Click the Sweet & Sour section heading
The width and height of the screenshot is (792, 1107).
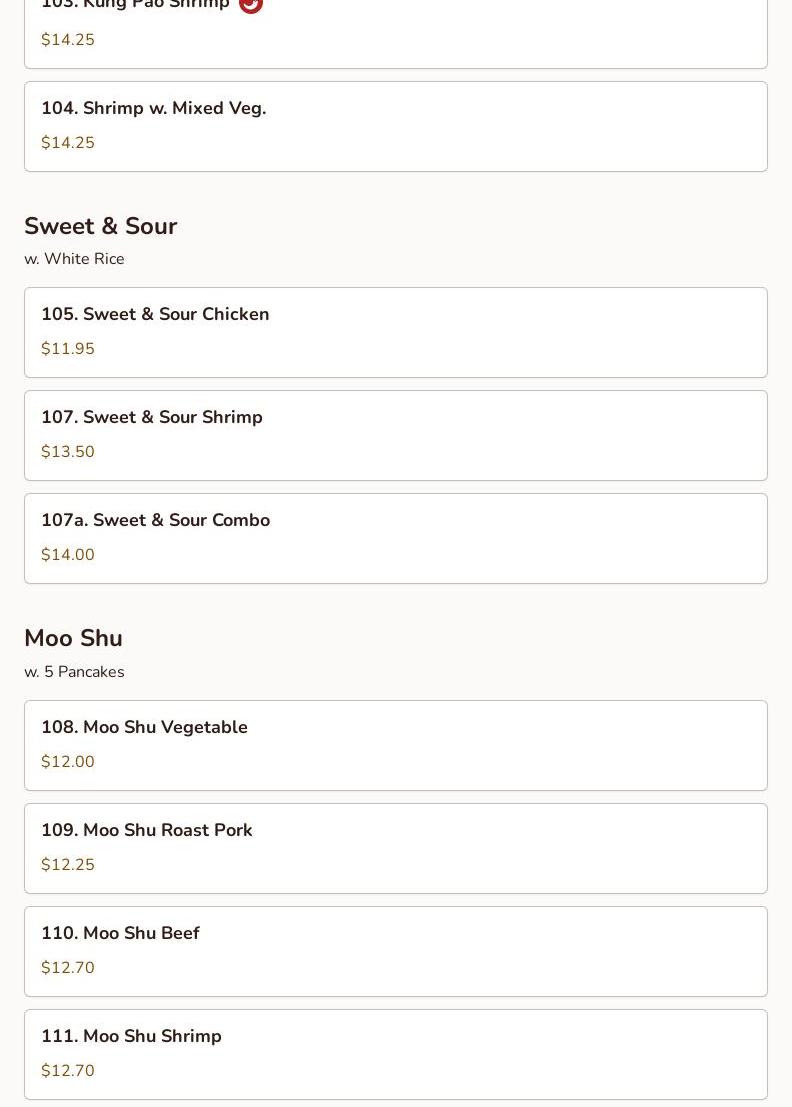tap(100, 226)
